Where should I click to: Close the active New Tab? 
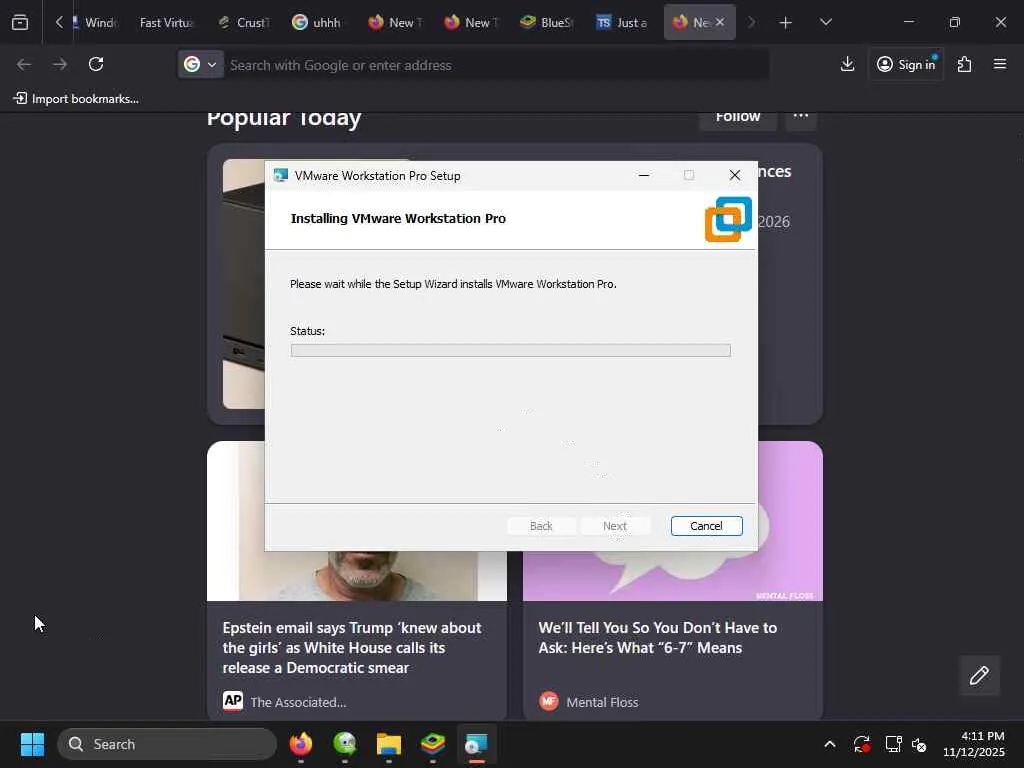pyautogui.click(x=720, y=22)
